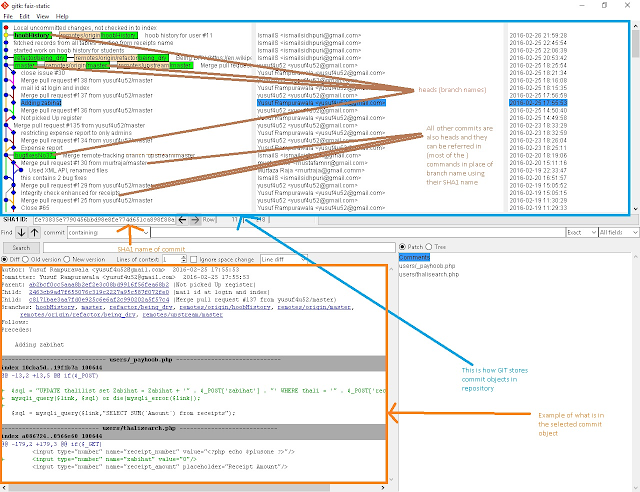Screen dimensions: 640x492
Task: Open the second Child commit SHA link
Action: coord(99,300)
